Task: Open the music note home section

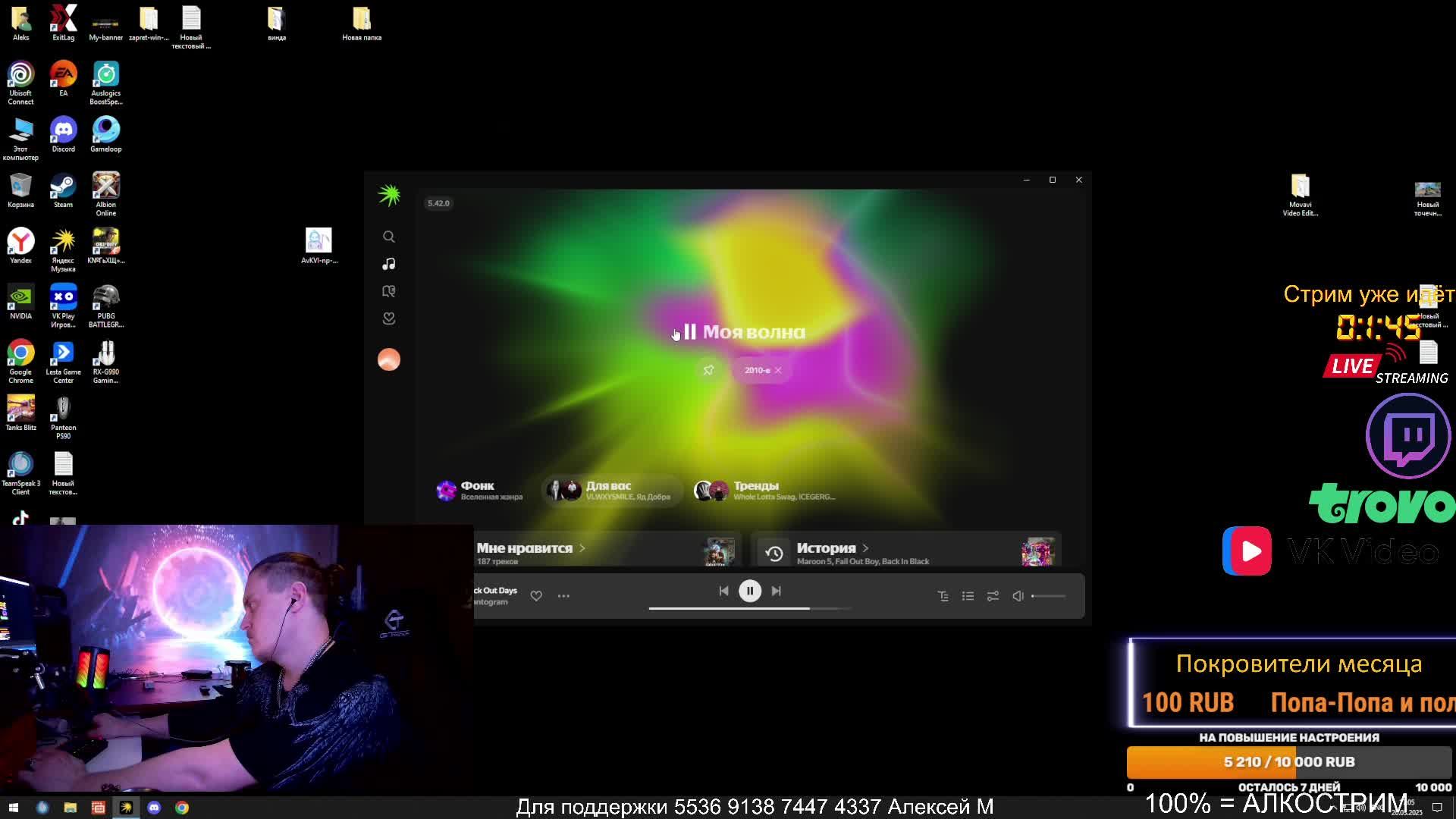Action: pyautogui.click(x=388, y=264)
